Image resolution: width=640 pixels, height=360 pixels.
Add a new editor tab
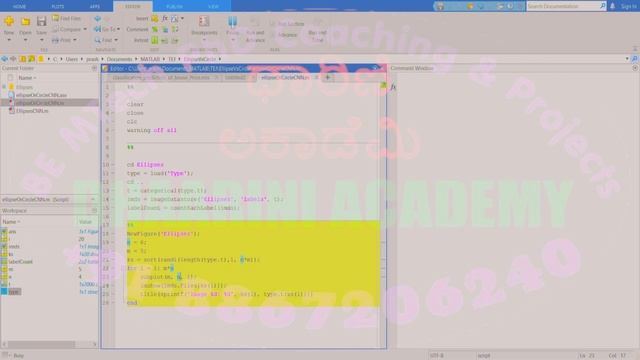click(x=327, y=77)
